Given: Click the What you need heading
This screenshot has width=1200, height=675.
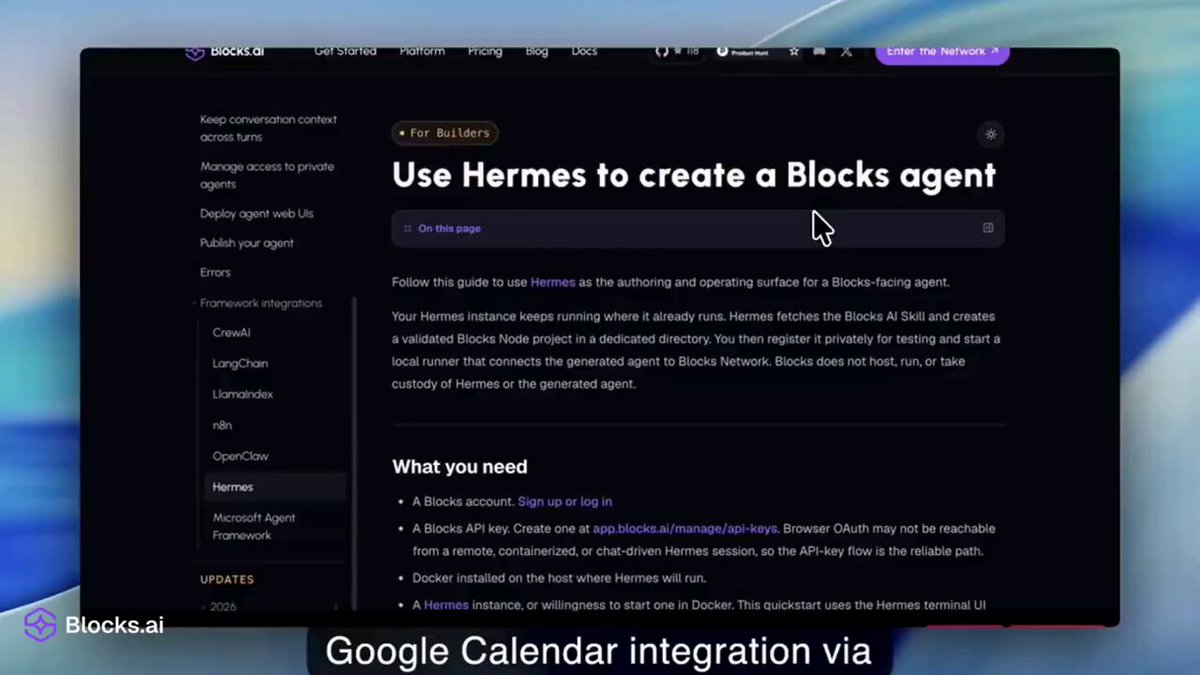Looking at the screenshot, I should 460,467.
